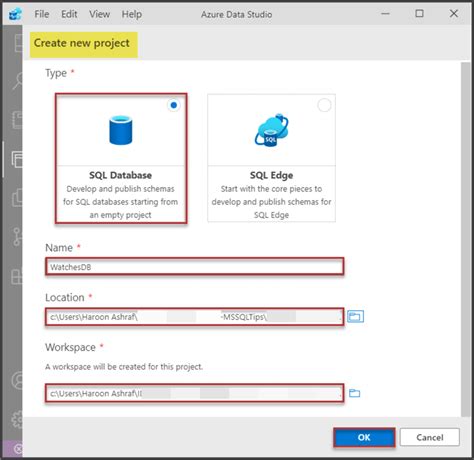The image size is (474, 460).
Task: Open Search in the activity bar
Action: click(x=17, y=81)
